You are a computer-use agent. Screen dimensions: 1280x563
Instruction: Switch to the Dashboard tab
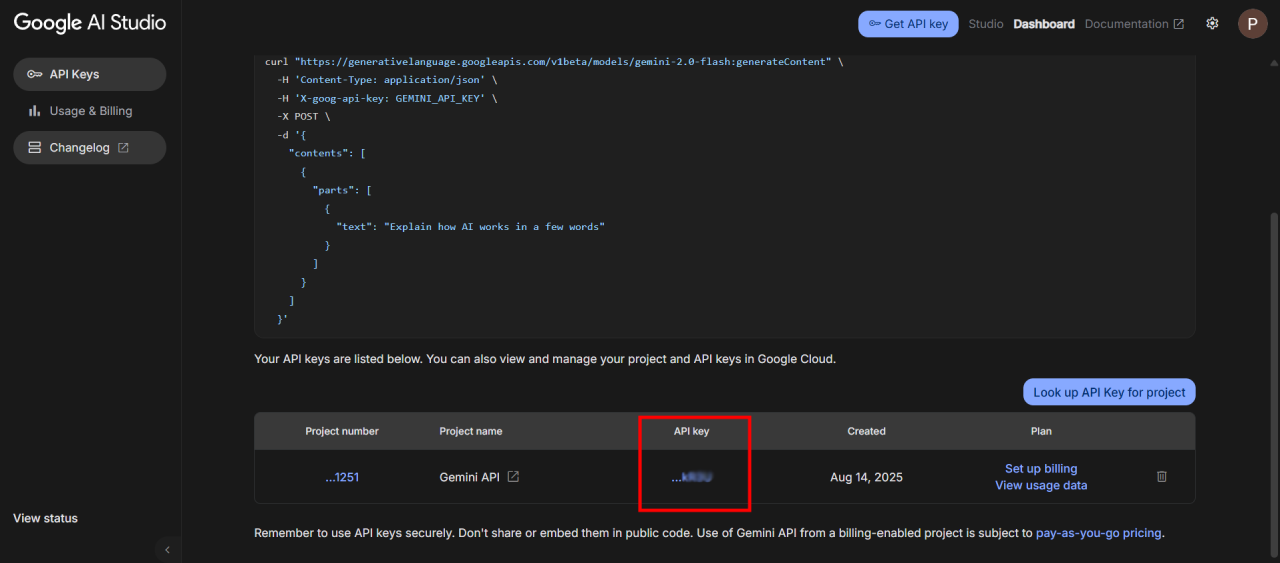[x=1044, y=24]
